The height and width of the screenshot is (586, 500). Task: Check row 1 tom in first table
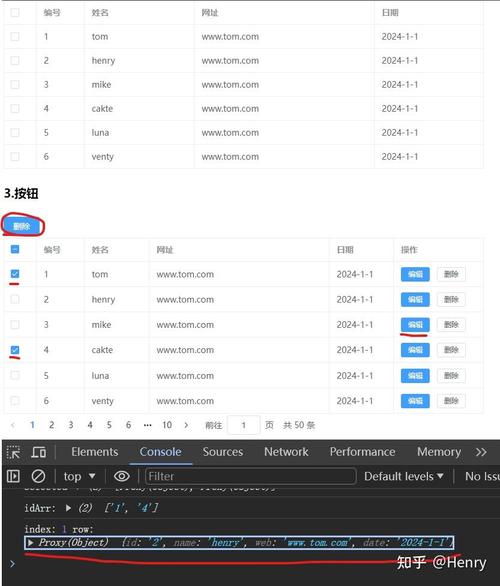pos(15,37)
